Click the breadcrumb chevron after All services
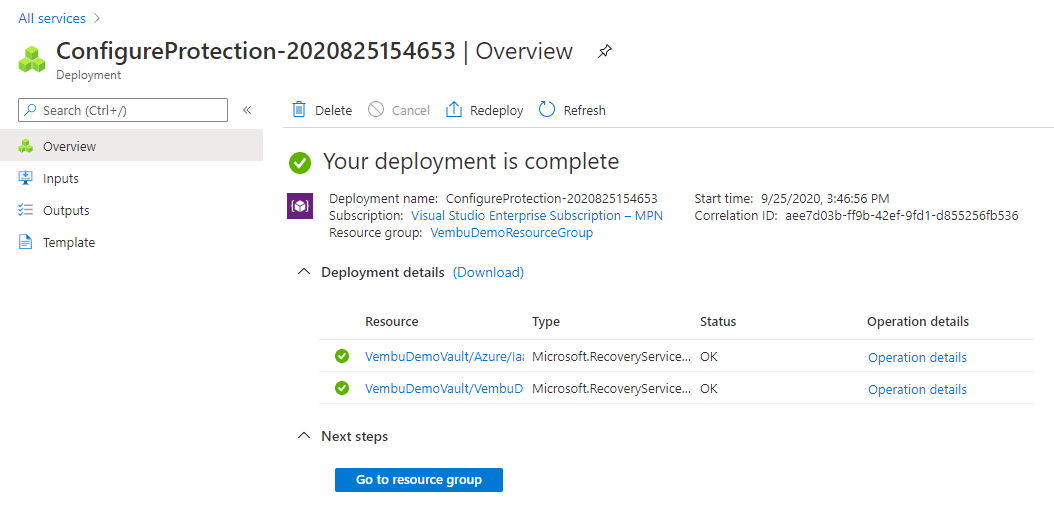Image resolution: width=1054 pixels, height=511 pixels. click(96, 18)
